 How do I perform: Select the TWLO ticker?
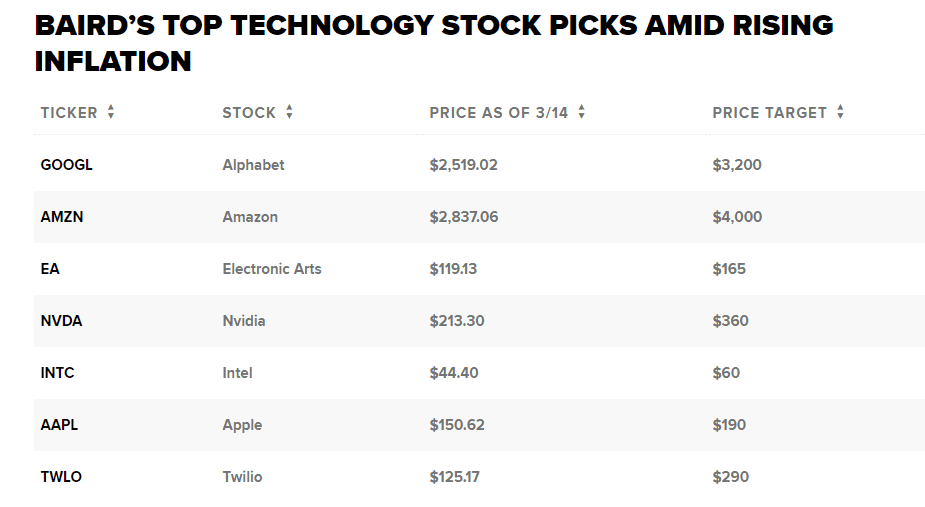click(61, 477)
